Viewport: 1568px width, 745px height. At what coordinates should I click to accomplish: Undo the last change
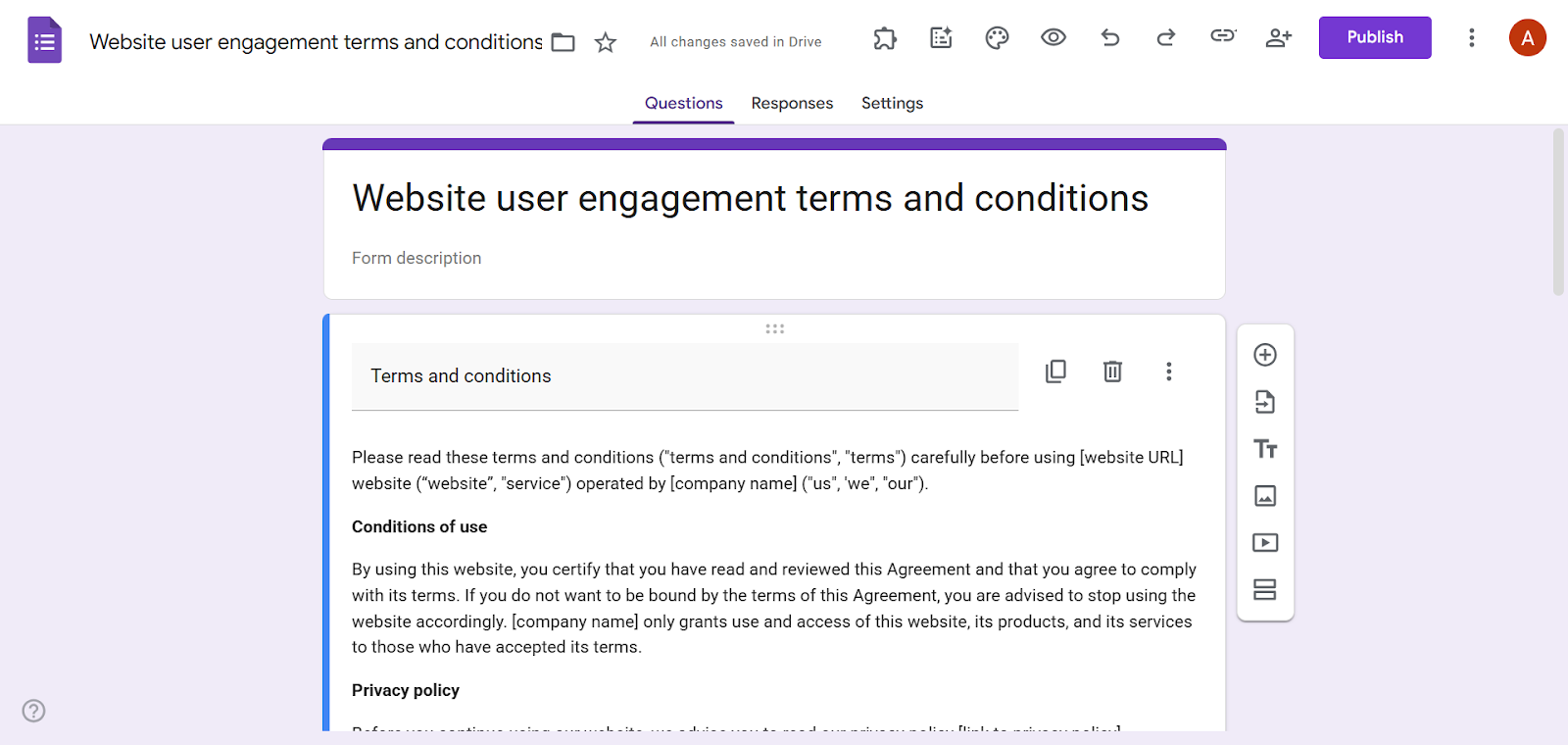coord(1109,37)
